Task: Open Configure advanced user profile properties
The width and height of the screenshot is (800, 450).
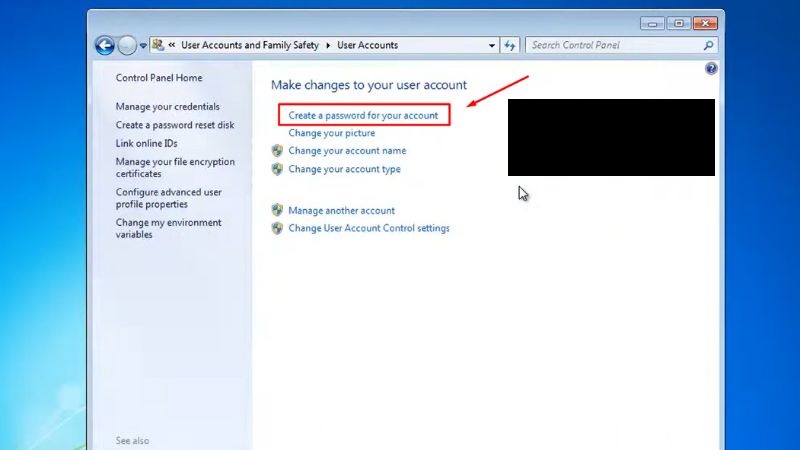Action: [x=168, y=198]
